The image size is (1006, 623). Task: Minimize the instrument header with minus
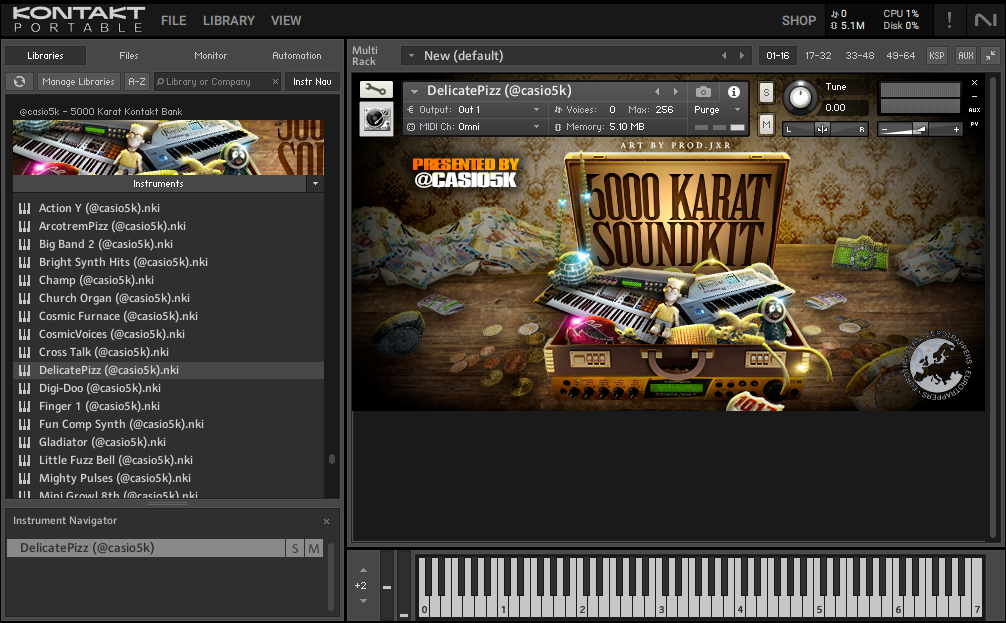[974, 96]
